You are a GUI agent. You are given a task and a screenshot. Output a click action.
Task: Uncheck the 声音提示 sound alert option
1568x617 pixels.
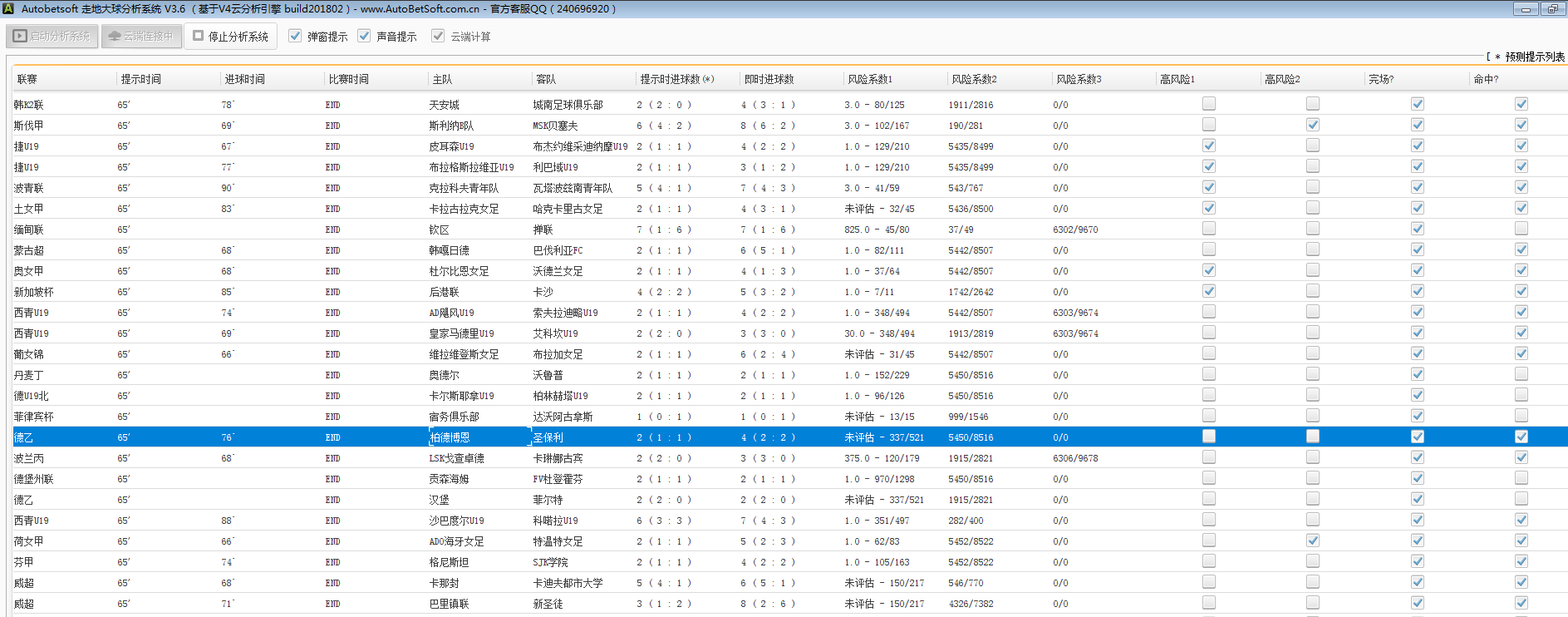coord(364,36)
